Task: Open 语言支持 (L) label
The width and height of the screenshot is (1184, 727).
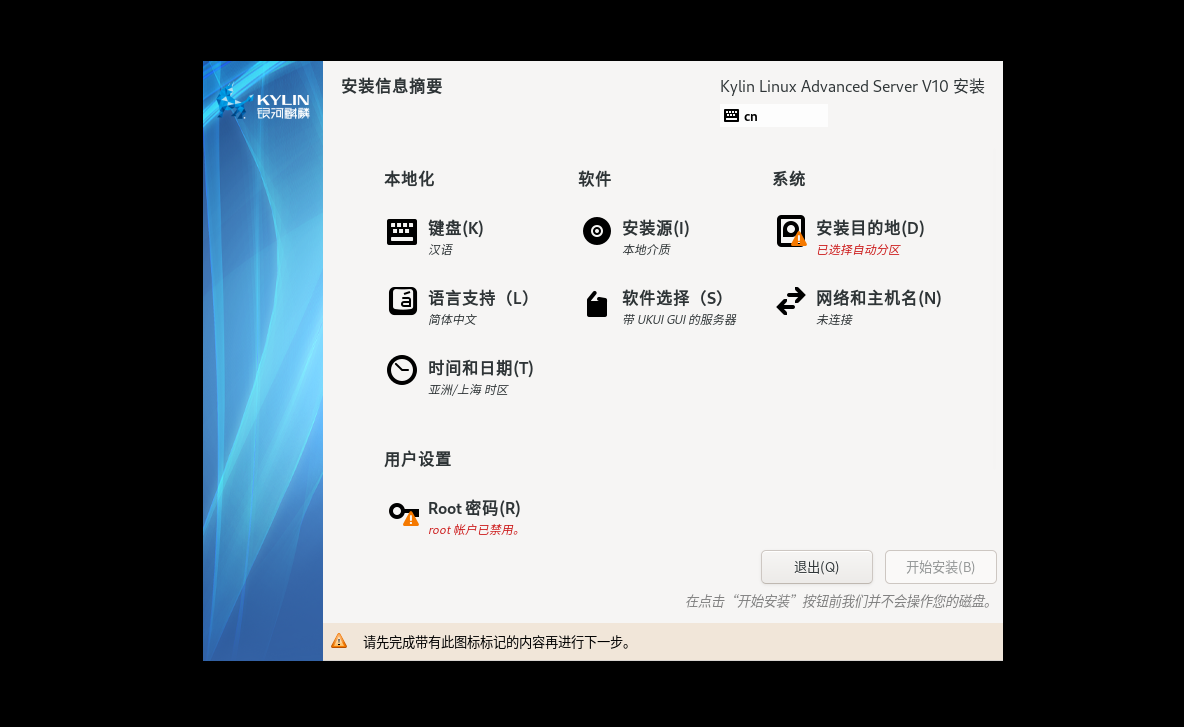Action: tap(478, 298)
